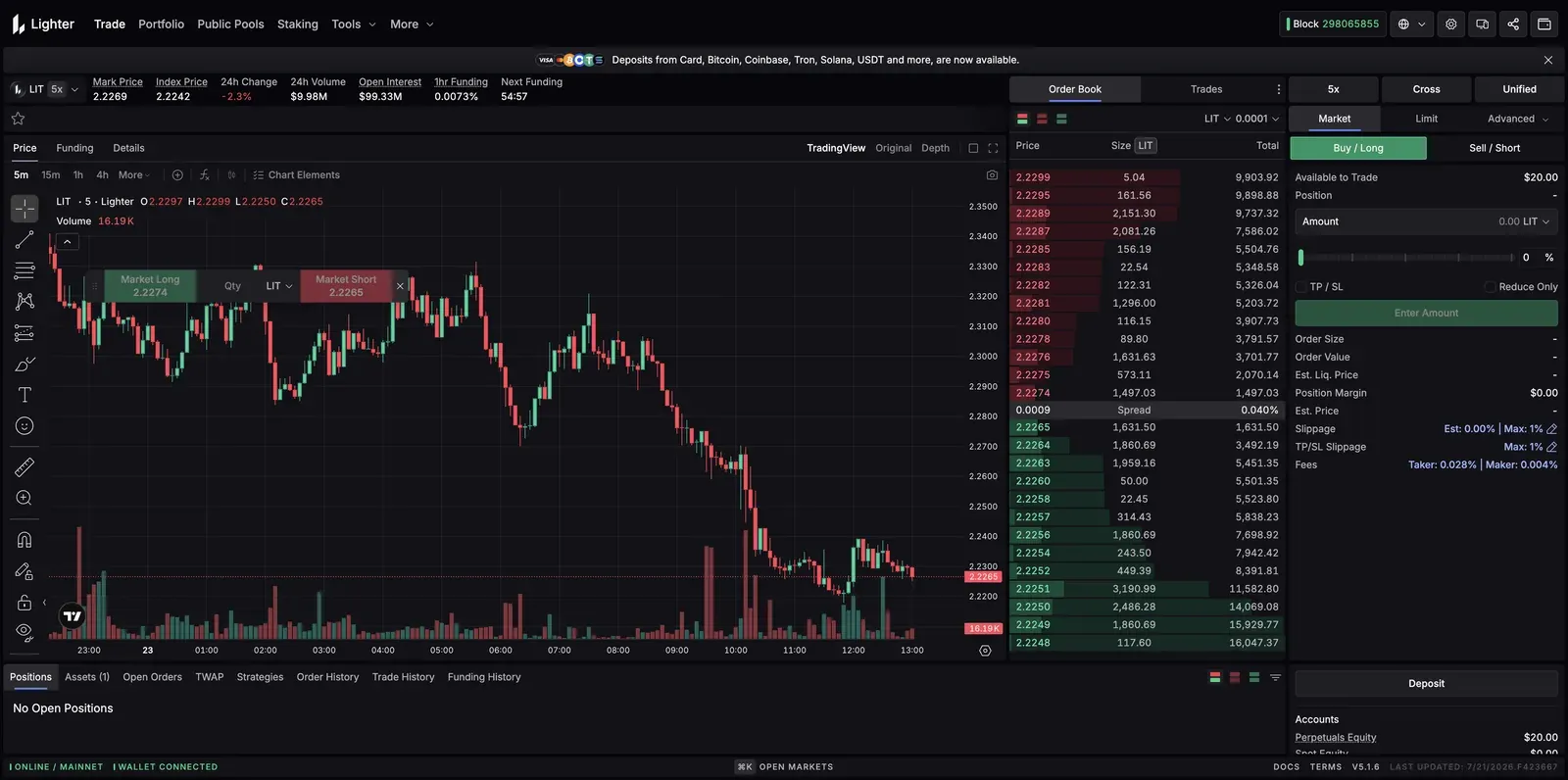Open order book three-dot options menu
The image size is (1568, 780).
click(1278, 89)
